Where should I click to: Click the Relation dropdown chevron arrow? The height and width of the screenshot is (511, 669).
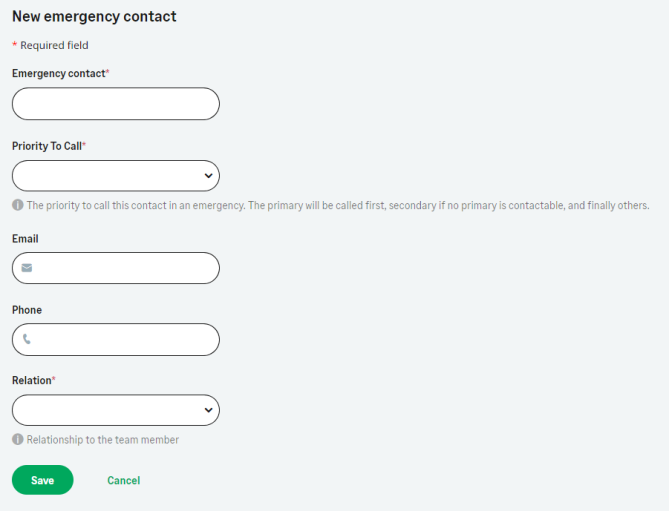[208, 410]
